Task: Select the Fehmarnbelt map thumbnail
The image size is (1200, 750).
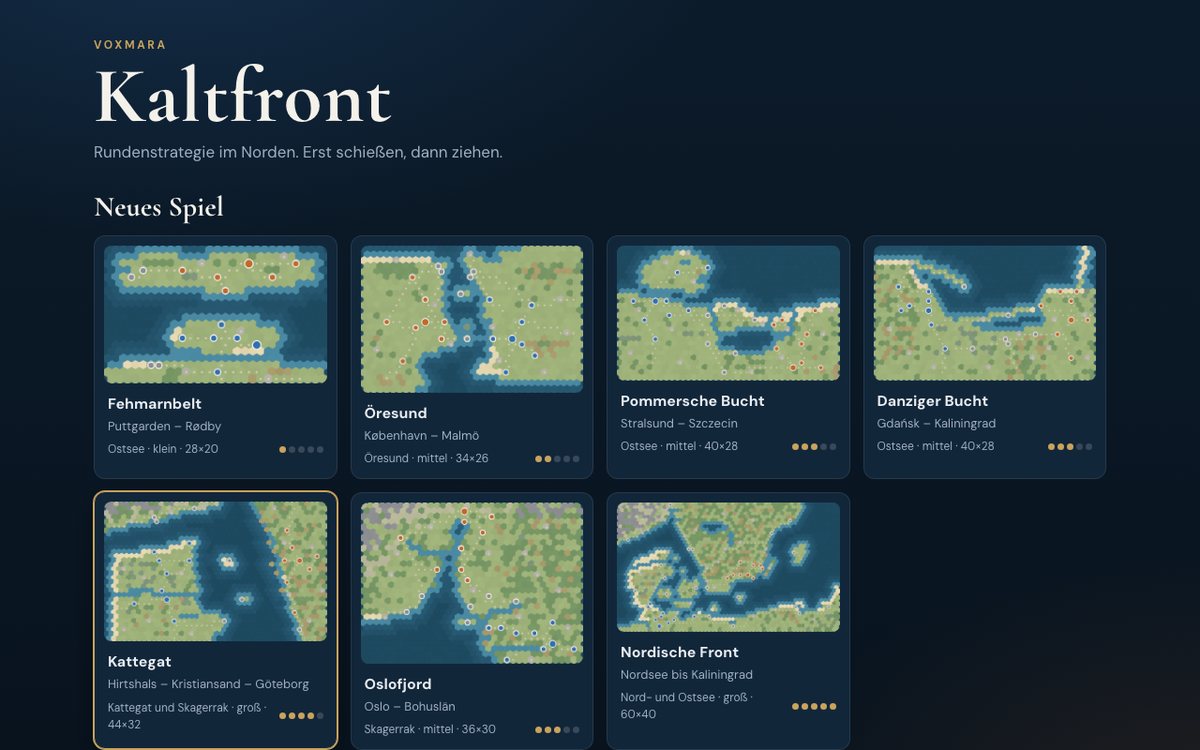Action: tap(216, 315)
